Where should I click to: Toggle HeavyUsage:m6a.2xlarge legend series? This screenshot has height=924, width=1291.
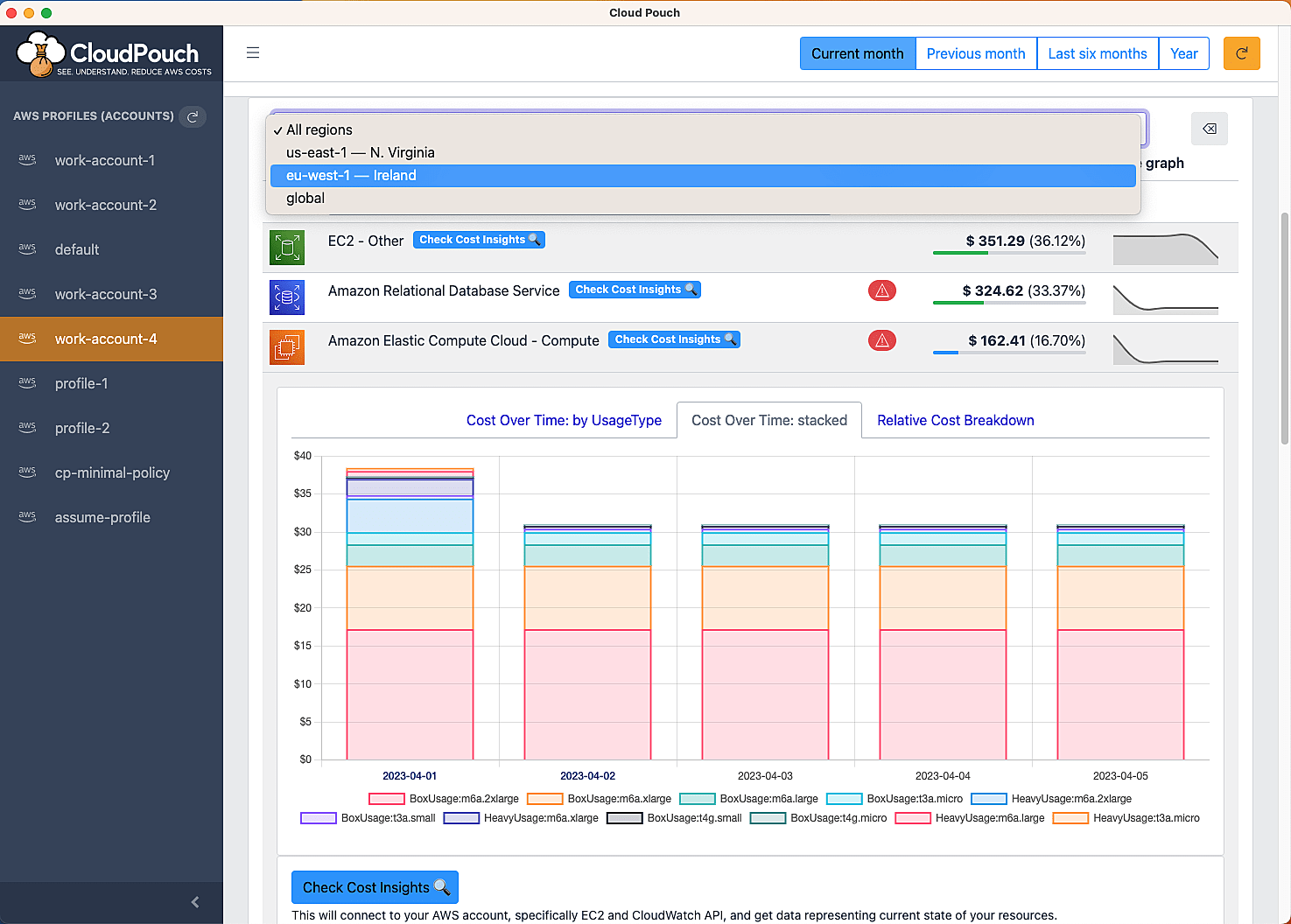(1051, 799)
